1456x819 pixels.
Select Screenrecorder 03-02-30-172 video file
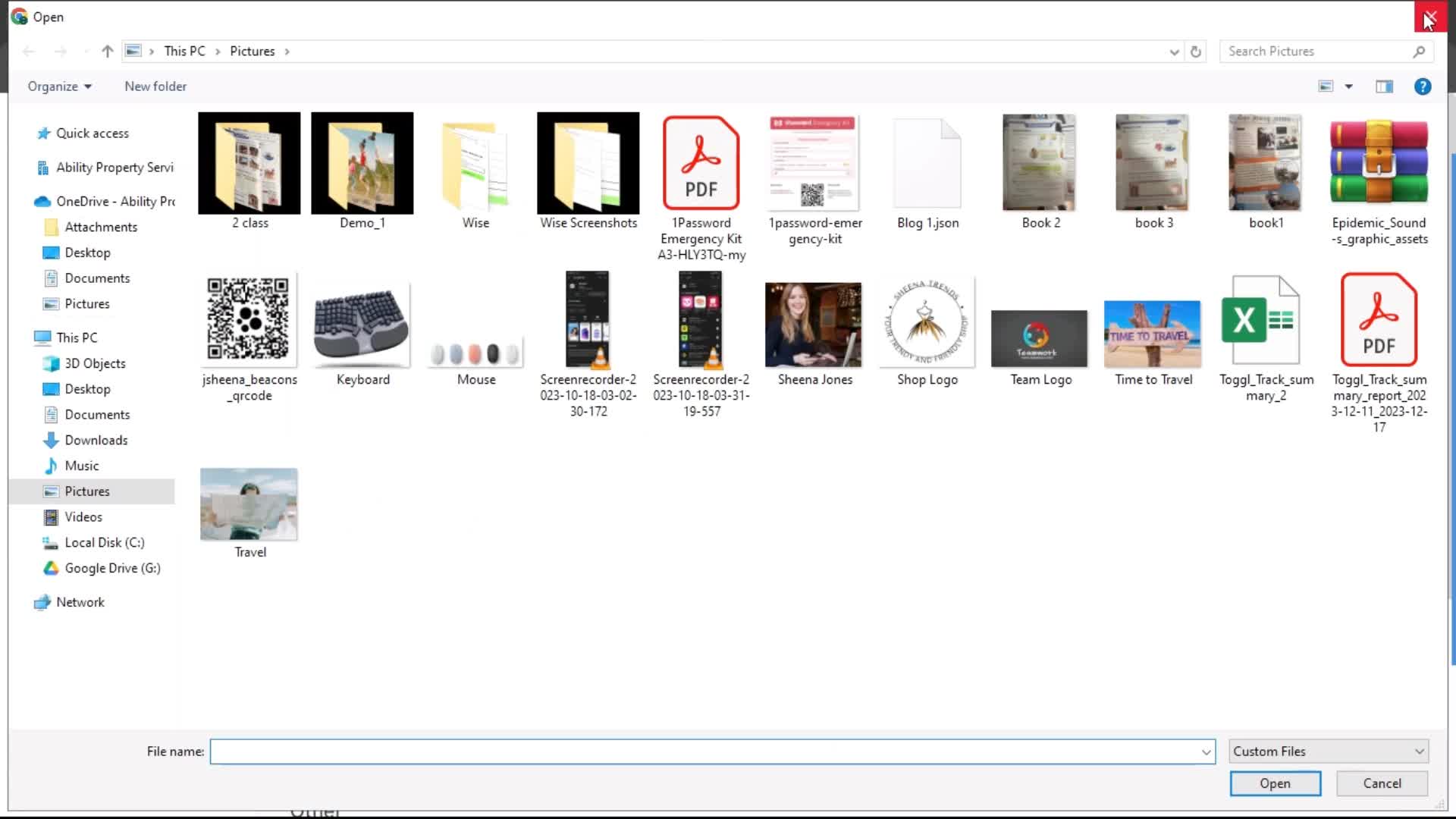(x=588, y=345)
